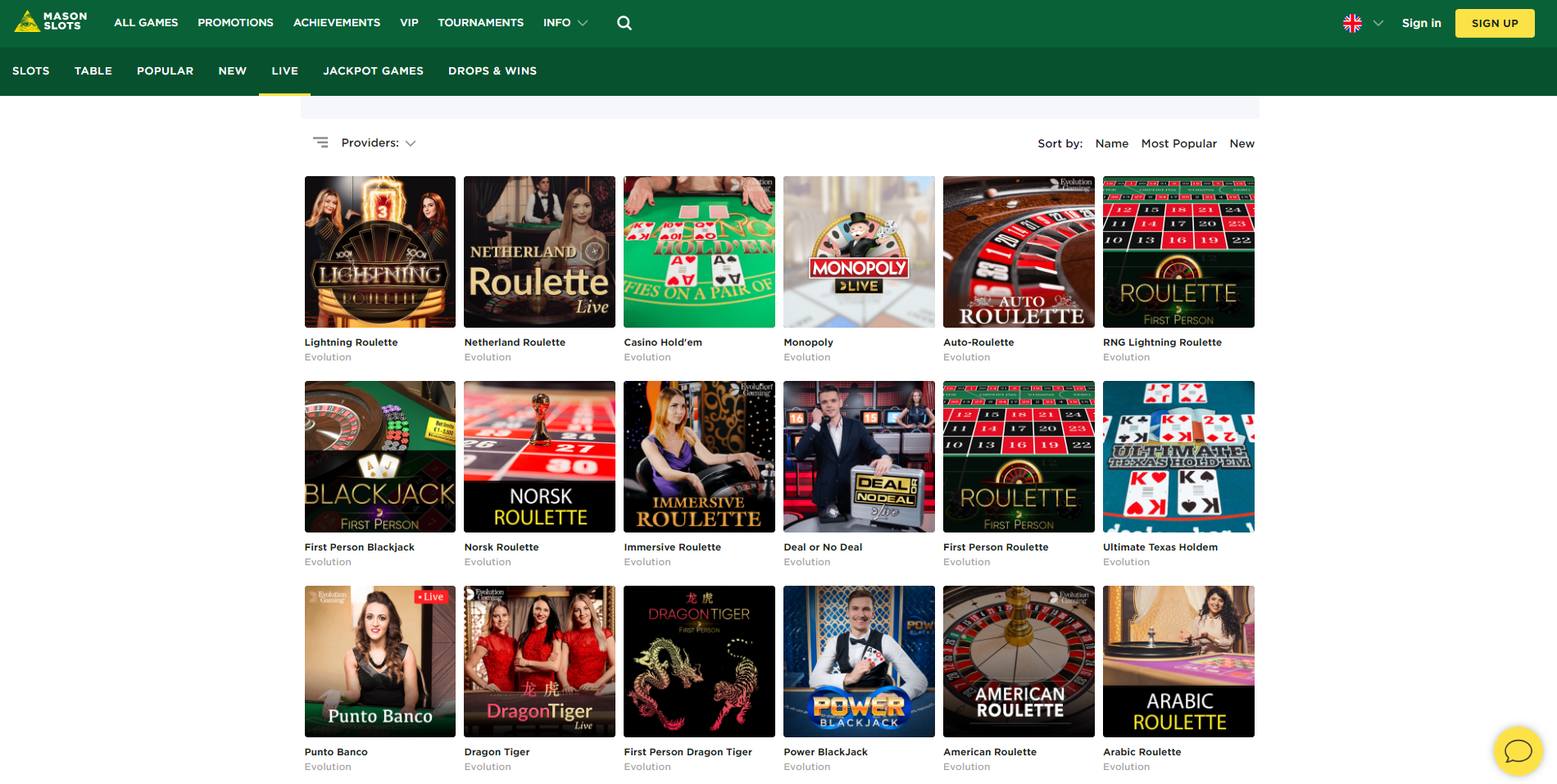Switch to the POPULAR category tab

coord(165,71)
